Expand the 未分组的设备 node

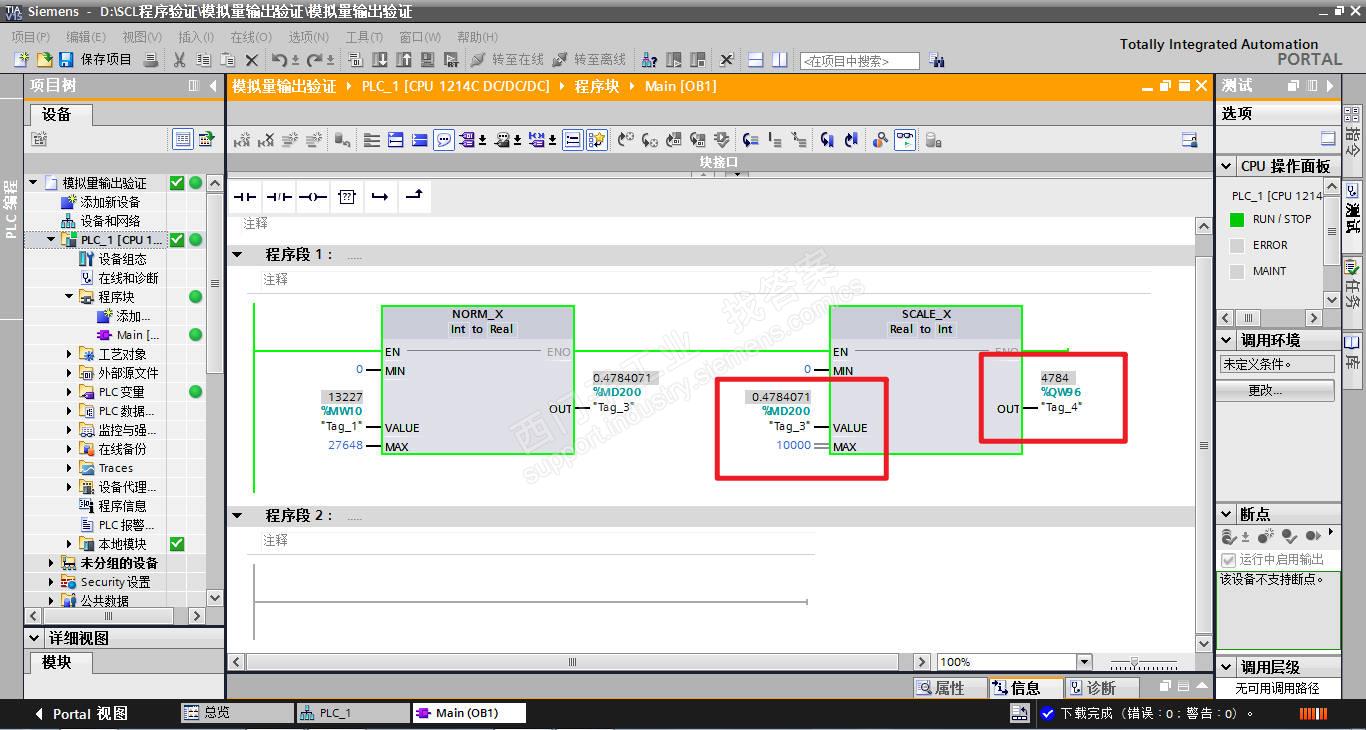52,563
